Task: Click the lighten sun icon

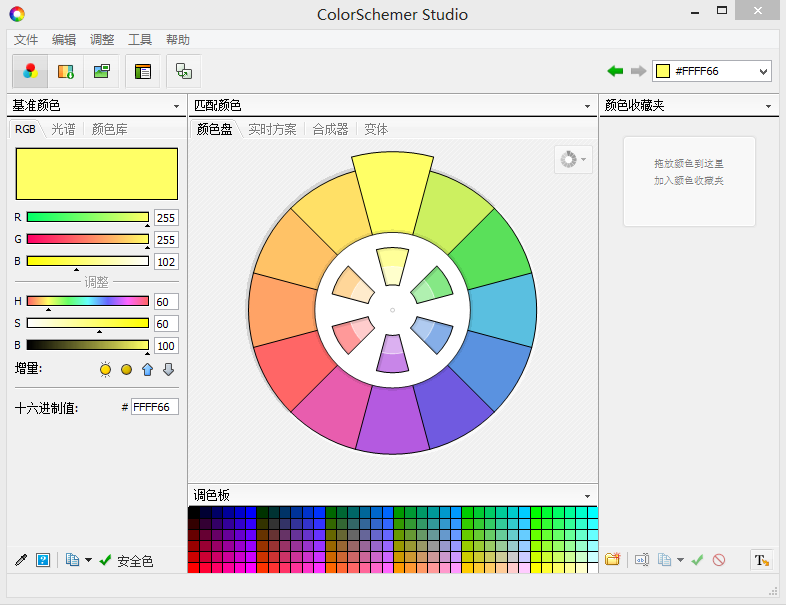Action: coord(105,369)
